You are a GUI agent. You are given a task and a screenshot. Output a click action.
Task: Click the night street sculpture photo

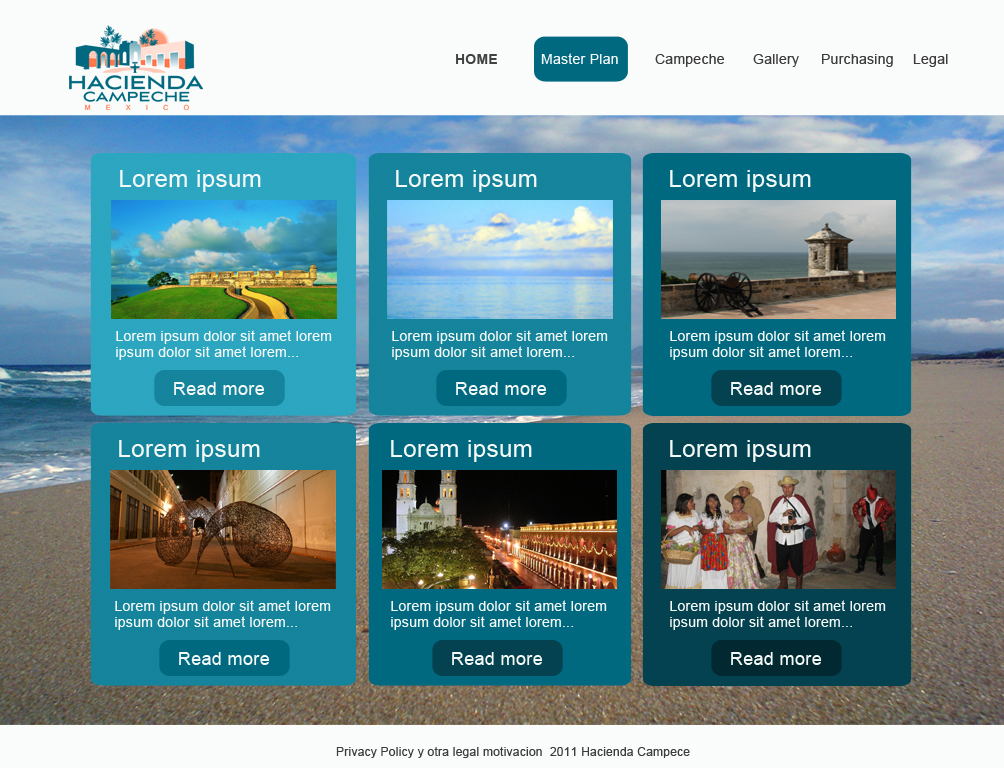(x=223, y=529)
